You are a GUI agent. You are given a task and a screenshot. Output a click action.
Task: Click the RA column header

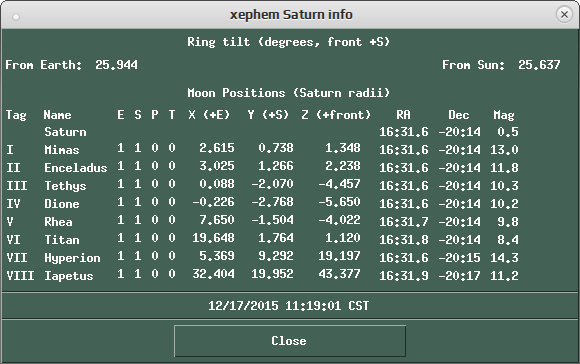coord(404,115)
